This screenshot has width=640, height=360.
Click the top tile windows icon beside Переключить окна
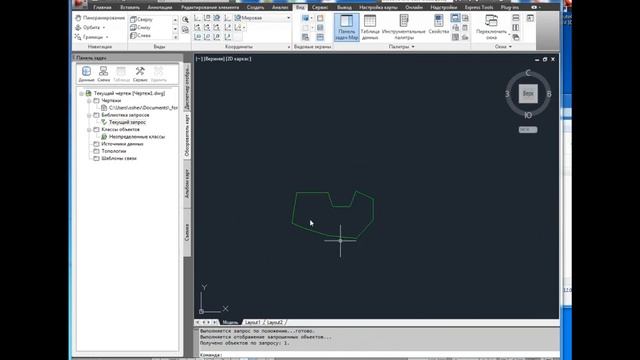click(516, 18)
